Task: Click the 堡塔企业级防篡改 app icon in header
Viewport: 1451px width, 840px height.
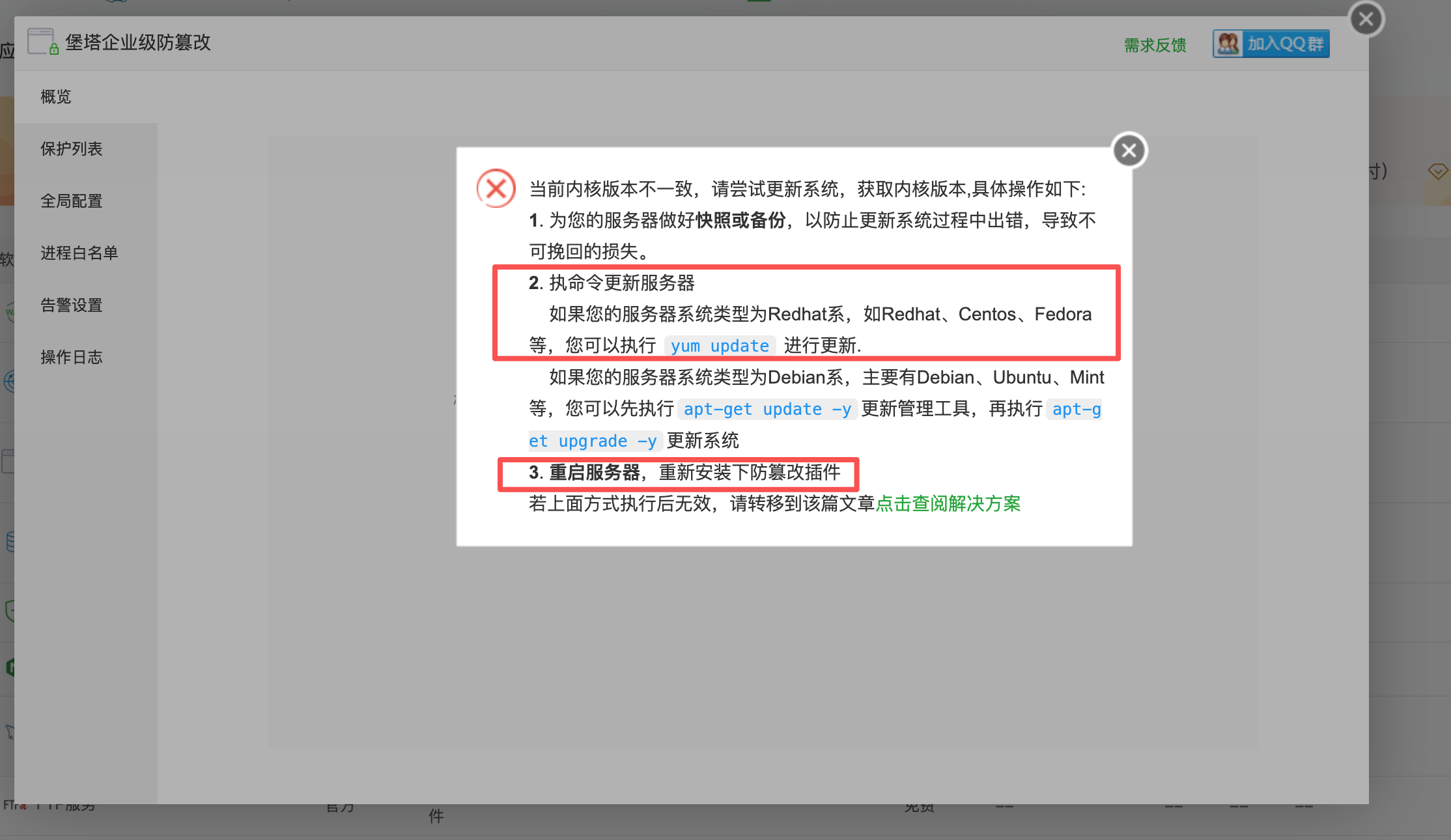Action: [x=42, y=41]
